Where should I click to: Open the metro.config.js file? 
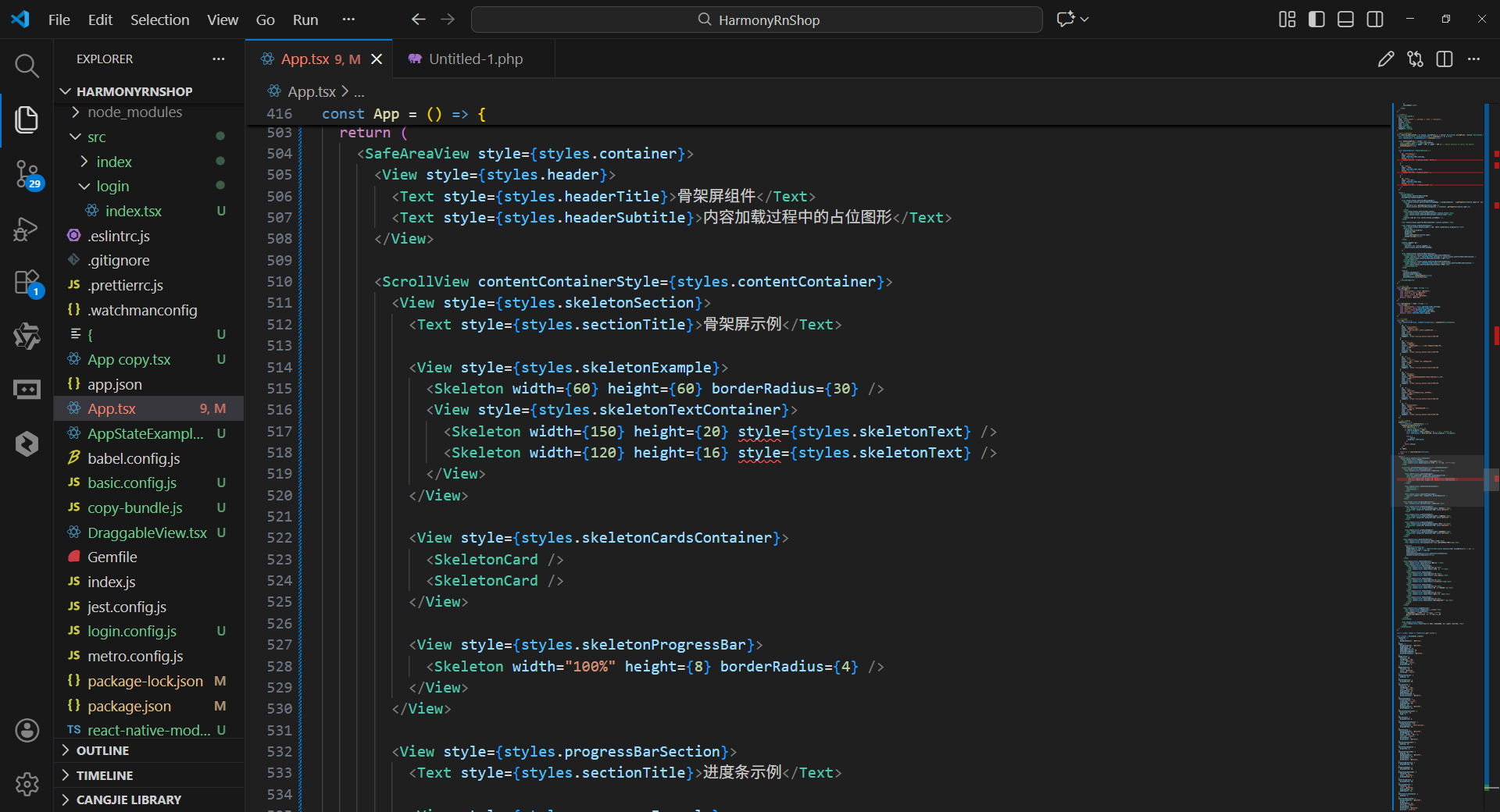pyautogui.click(x=148, y=657)
